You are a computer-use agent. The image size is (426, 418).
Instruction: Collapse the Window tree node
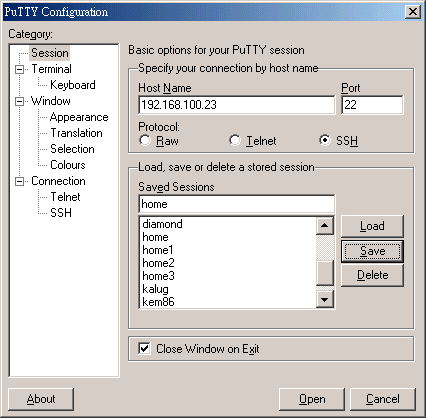(x=20, y=101)
